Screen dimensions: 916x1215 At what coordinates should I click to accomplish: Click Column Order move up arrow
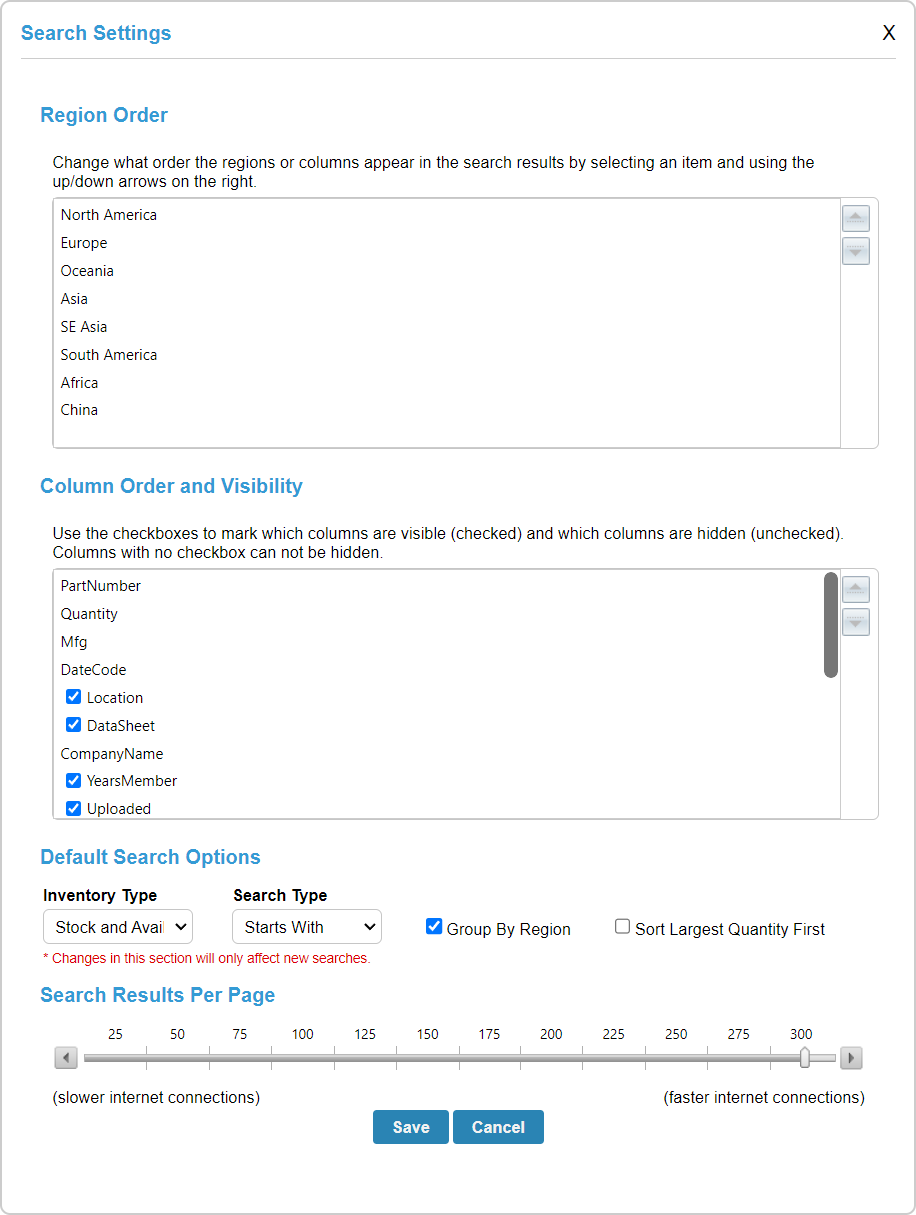click(x=856, y=590)
